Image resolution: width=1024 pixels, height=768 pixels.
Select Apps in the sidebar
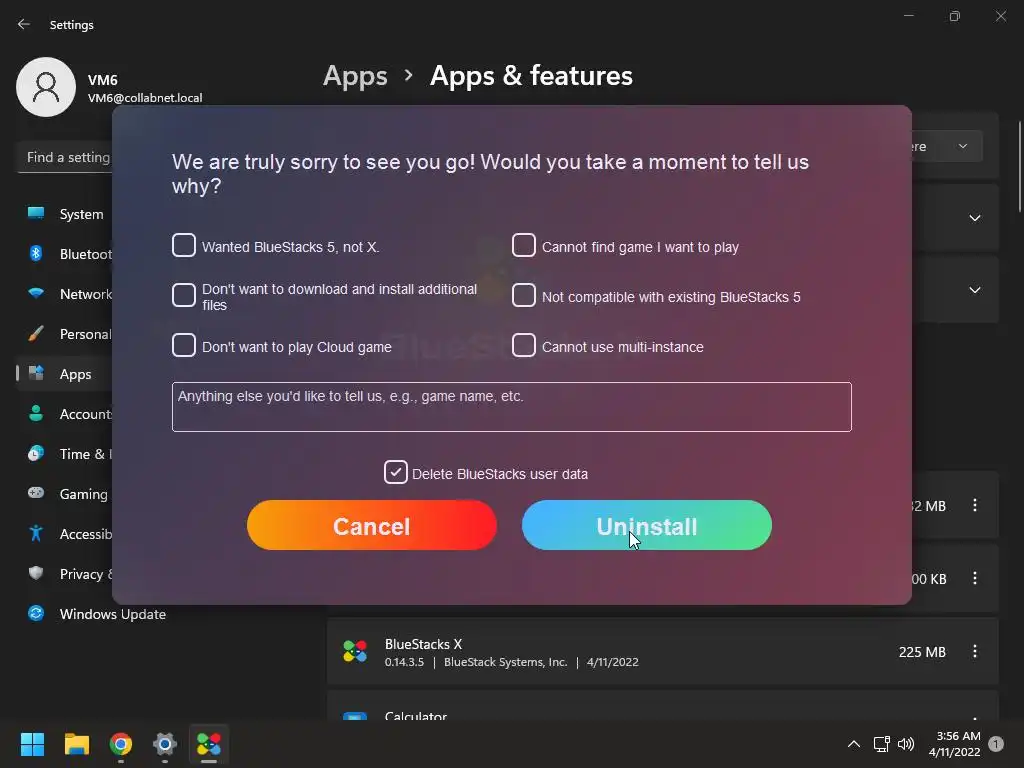pos(65,374)
